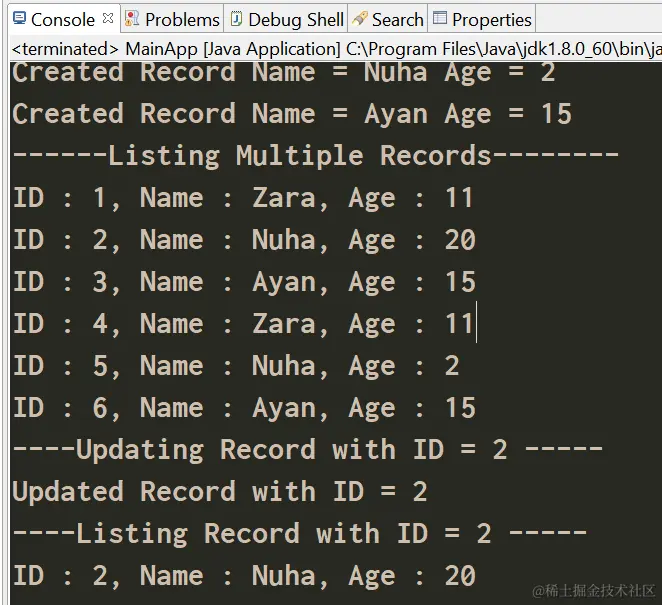The image size is (662, 605).
Task: Click the Problems tab icon
Action: coord(132,18)
